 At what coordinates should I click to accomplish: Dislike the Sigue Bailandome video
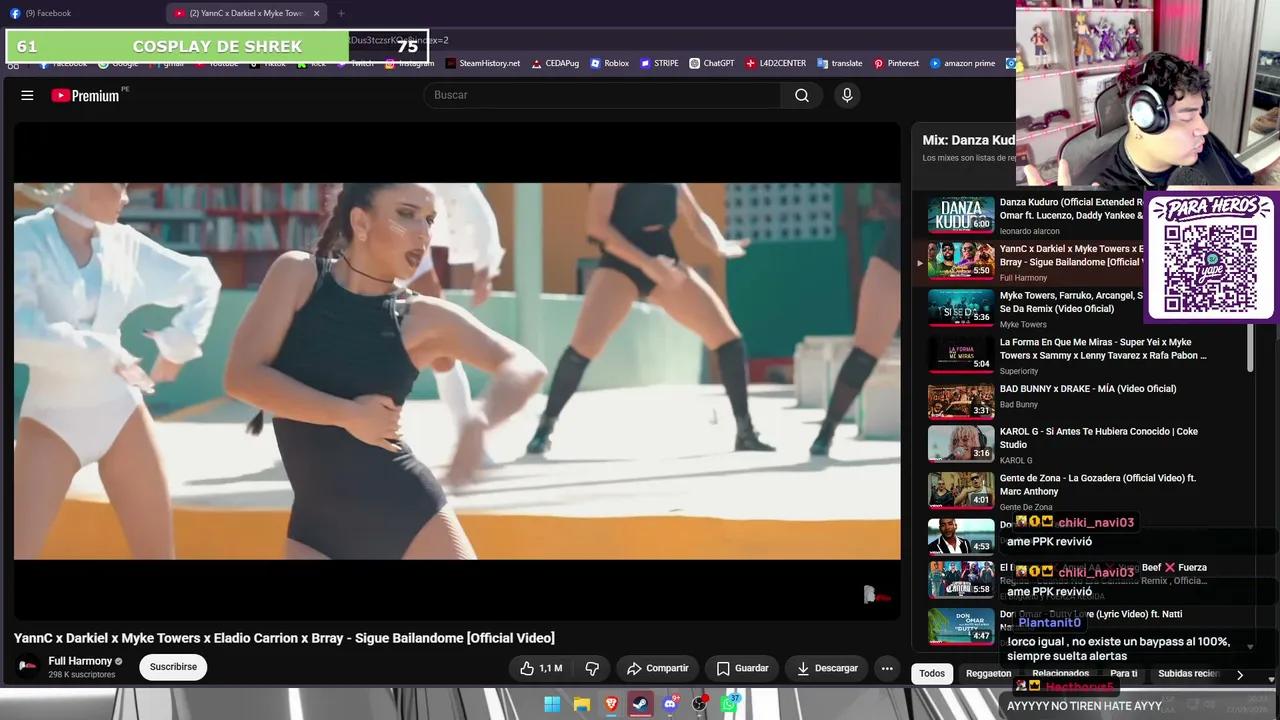tap(592, 668)
